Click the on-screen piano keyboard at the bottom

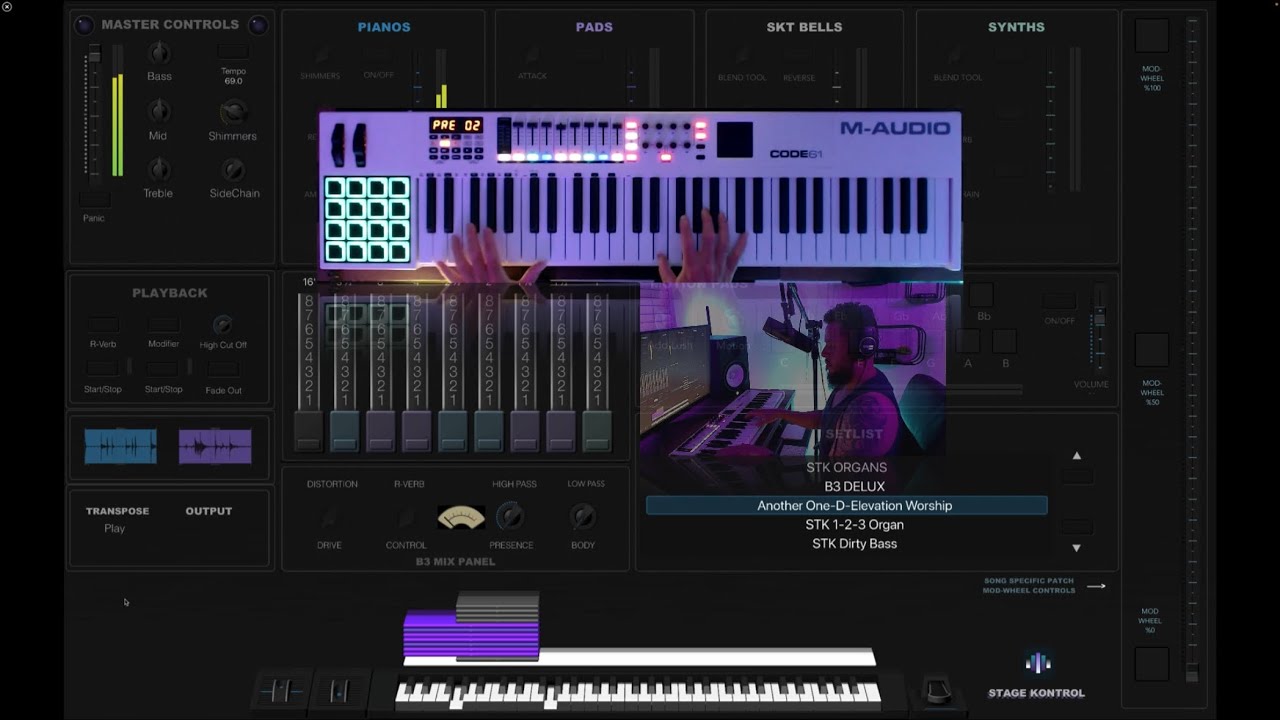coord(638,693)
